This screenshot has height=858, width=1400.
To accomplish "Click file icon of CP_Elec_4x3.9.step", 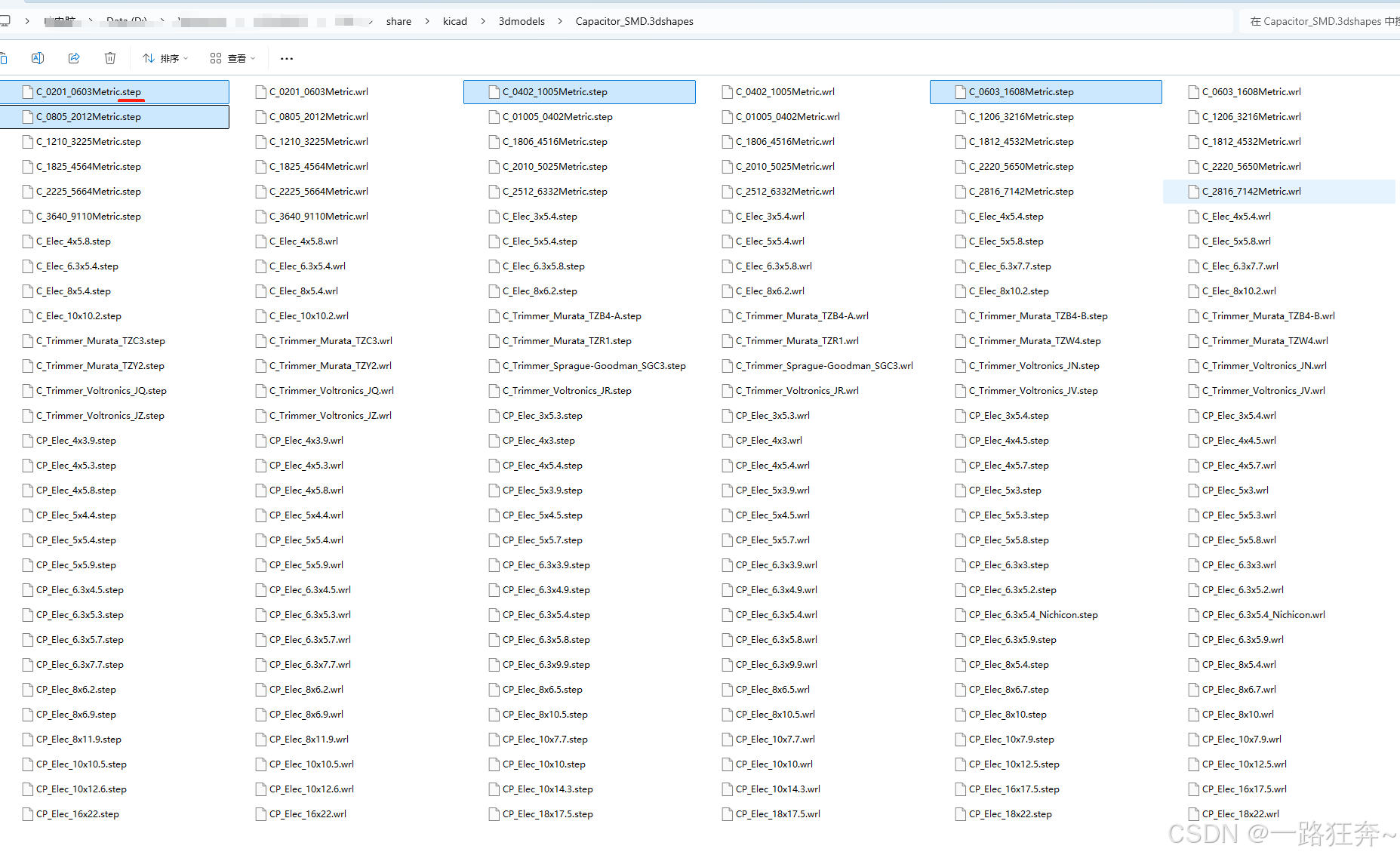I will click(x=28, y=441).
